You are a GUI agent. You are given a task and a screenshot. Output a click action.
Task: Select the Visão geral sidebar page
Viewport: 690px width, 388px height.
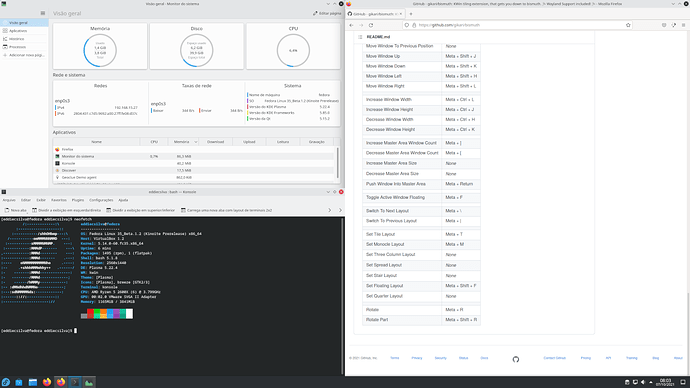point(24,22)
